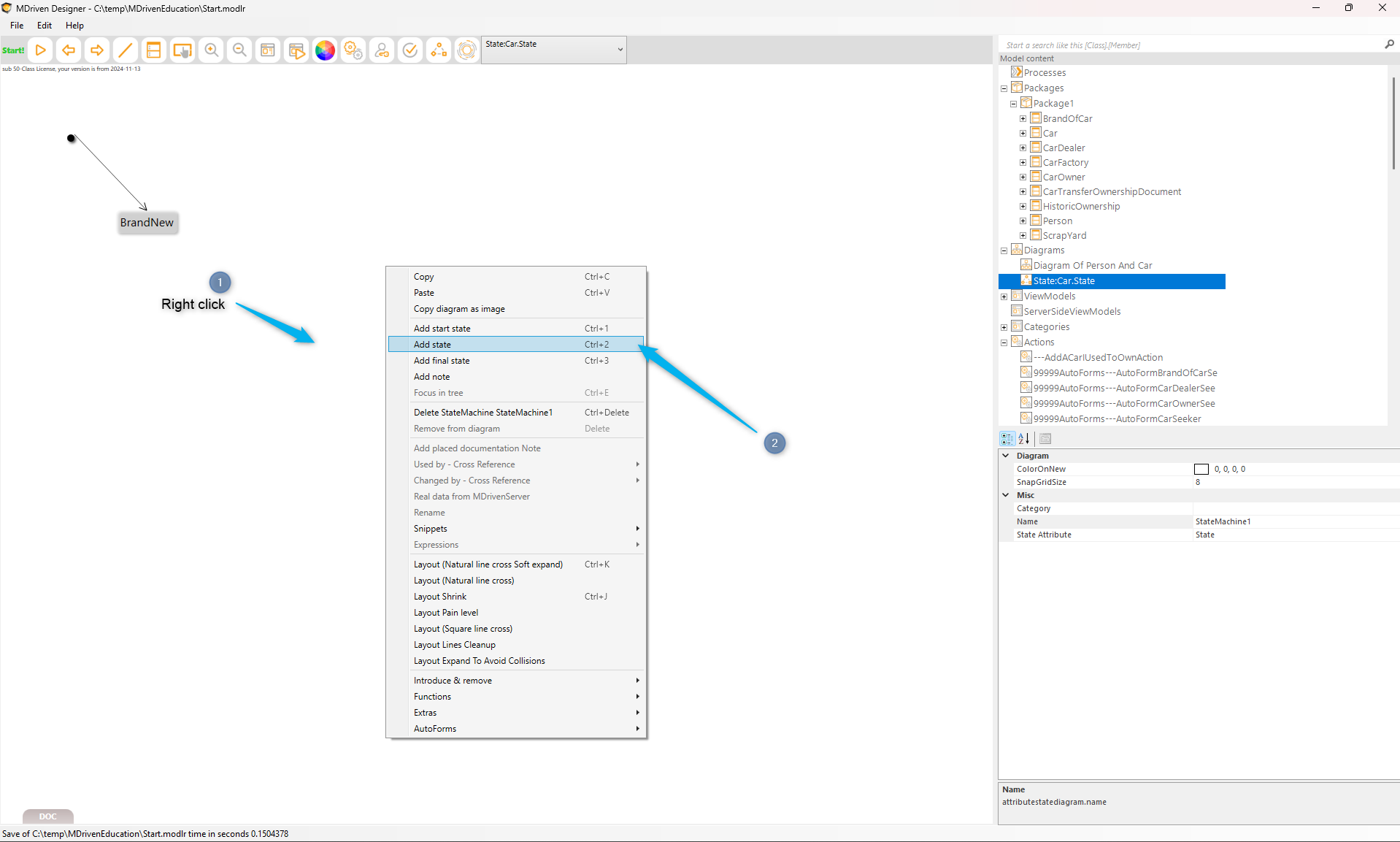The width and height of the screenshot is (1400, 842).
Task: Click the double gears settings icon
Action: click(x=353, y=50)
